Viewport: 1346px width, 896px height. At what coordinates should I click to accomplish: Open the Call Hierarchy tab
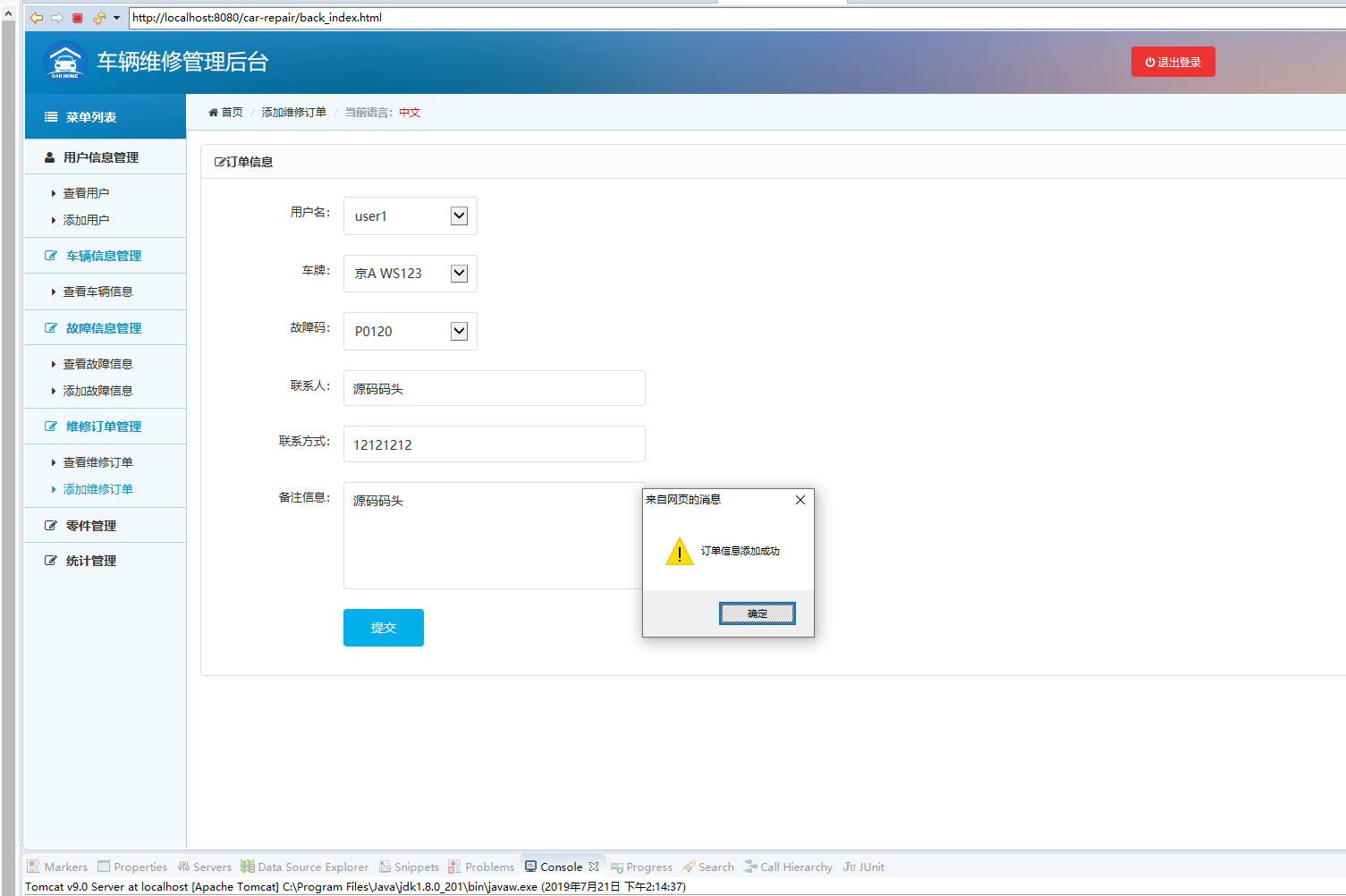click(x=787, y=866)
